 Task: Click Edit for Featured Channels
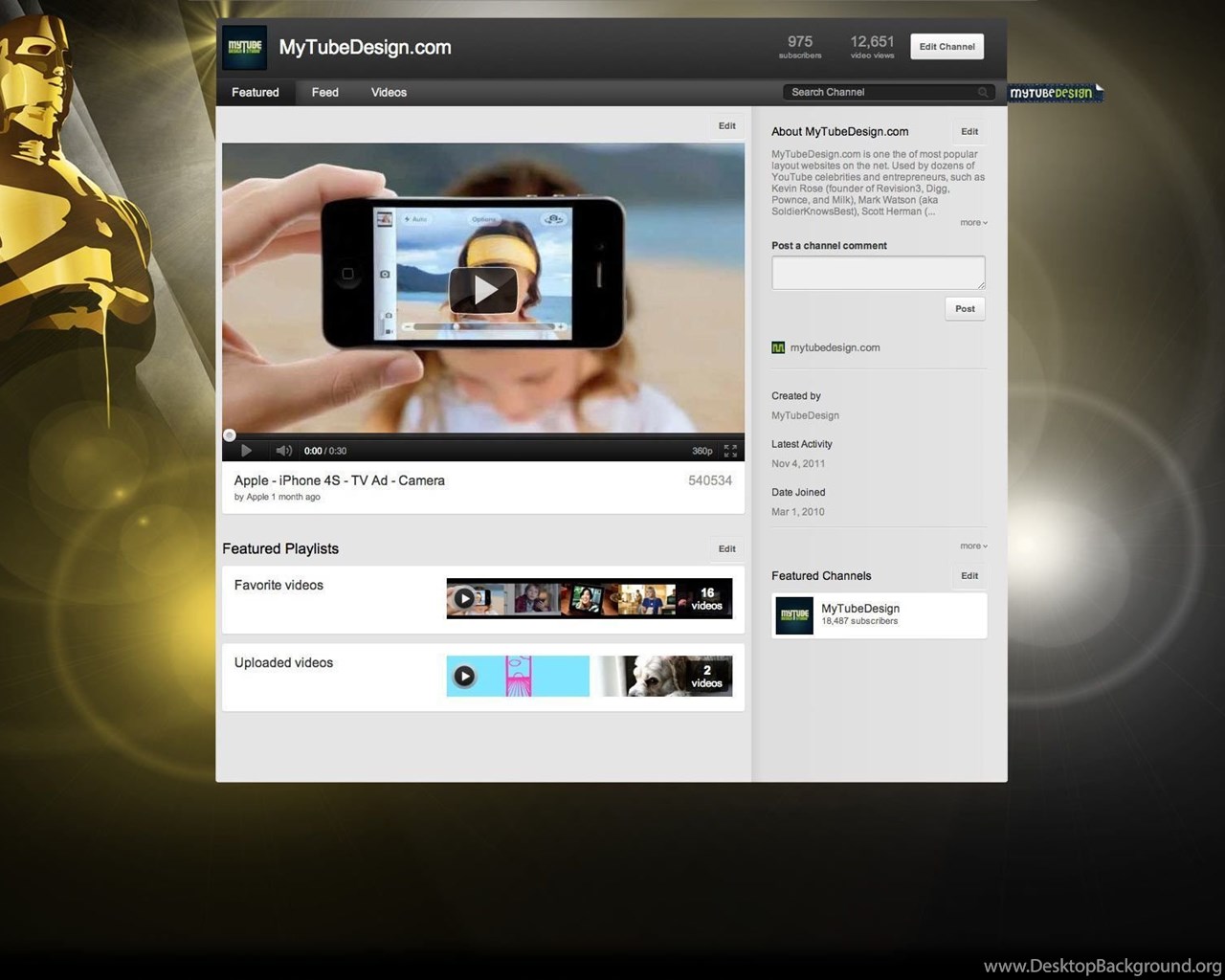(969, 575)
